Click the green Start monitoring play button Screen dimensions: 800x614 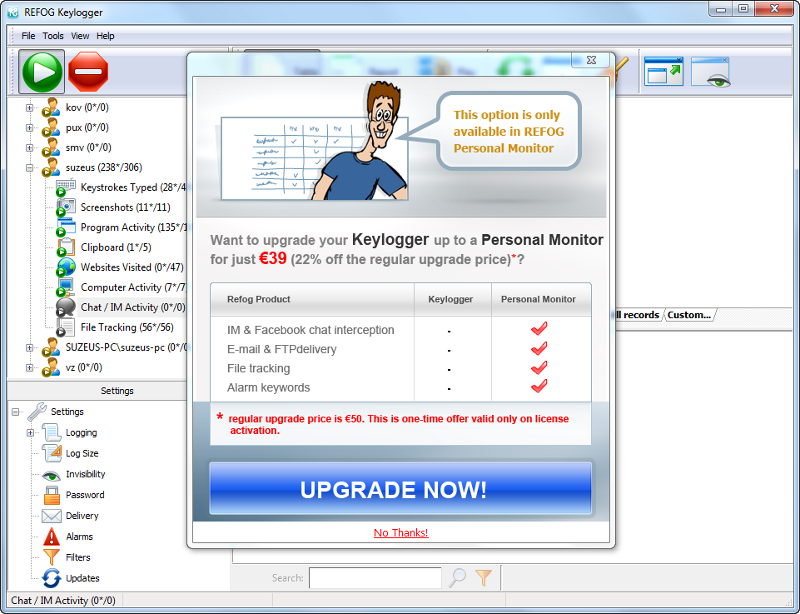(42, 72)
